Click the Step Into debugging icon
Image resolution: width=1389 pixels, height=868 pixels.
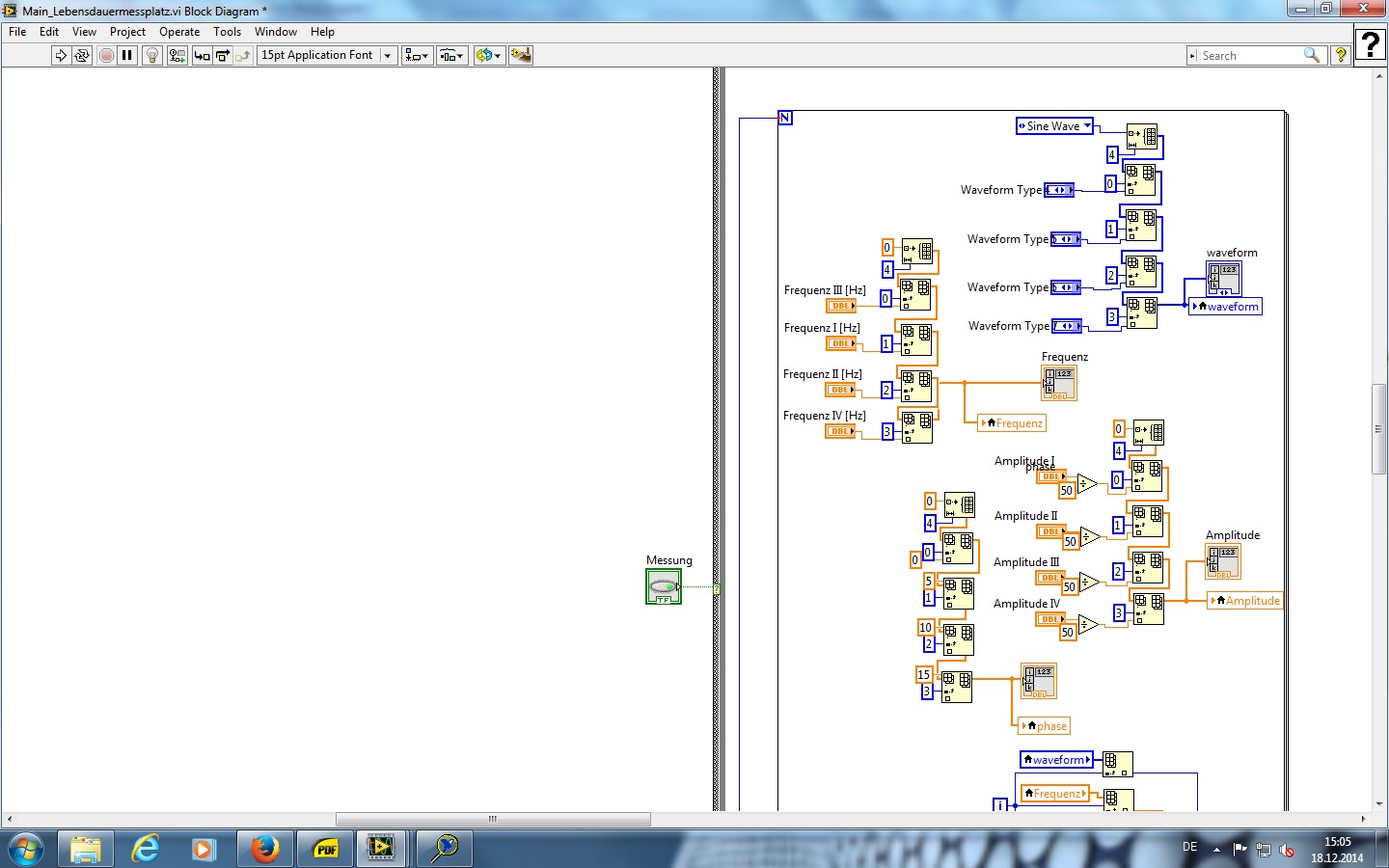click(202, 56)
